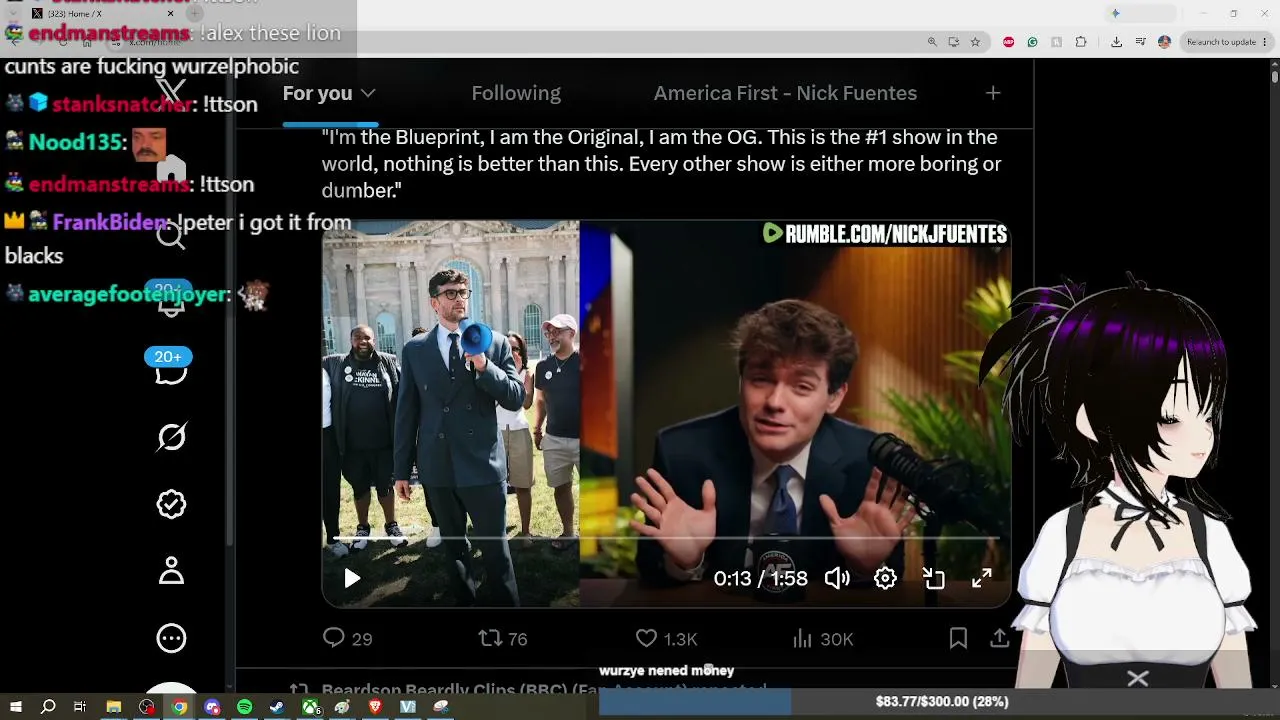The width and height of the screenshot is (1280, 720).
Task: Open video settings gear
Action: (x=885, y=578)
